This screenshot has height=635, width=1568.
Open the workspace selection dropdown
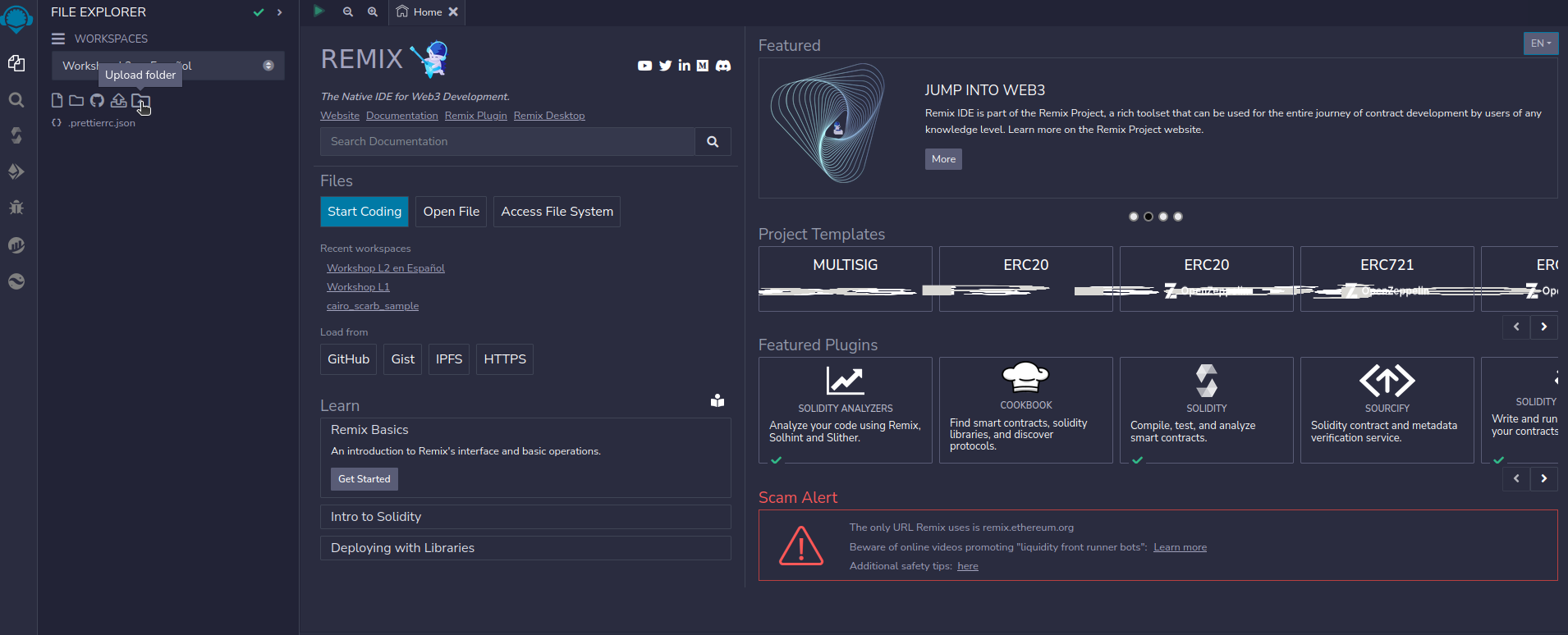point(168,66)
